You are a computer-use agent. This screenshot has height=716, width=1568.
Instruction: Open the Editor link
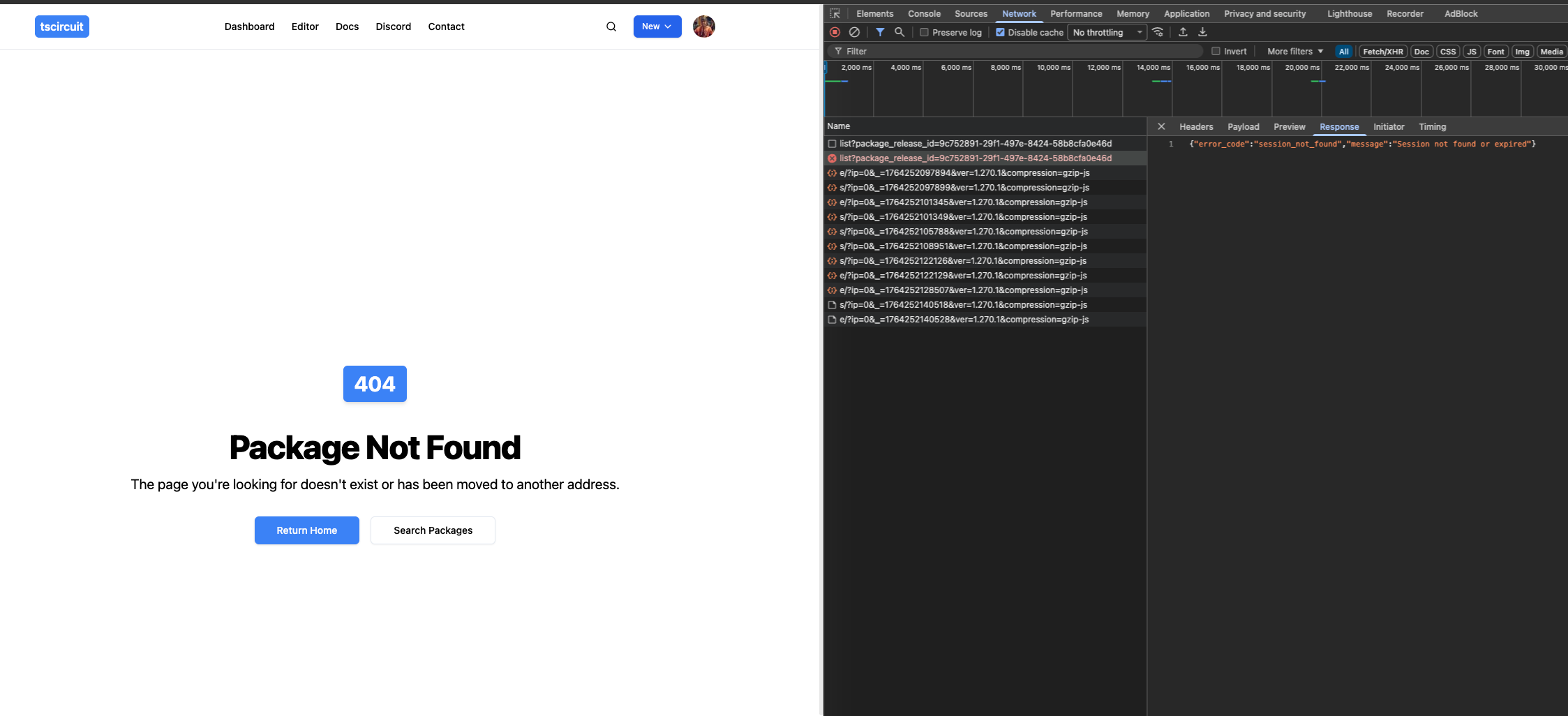pos(305,27)
